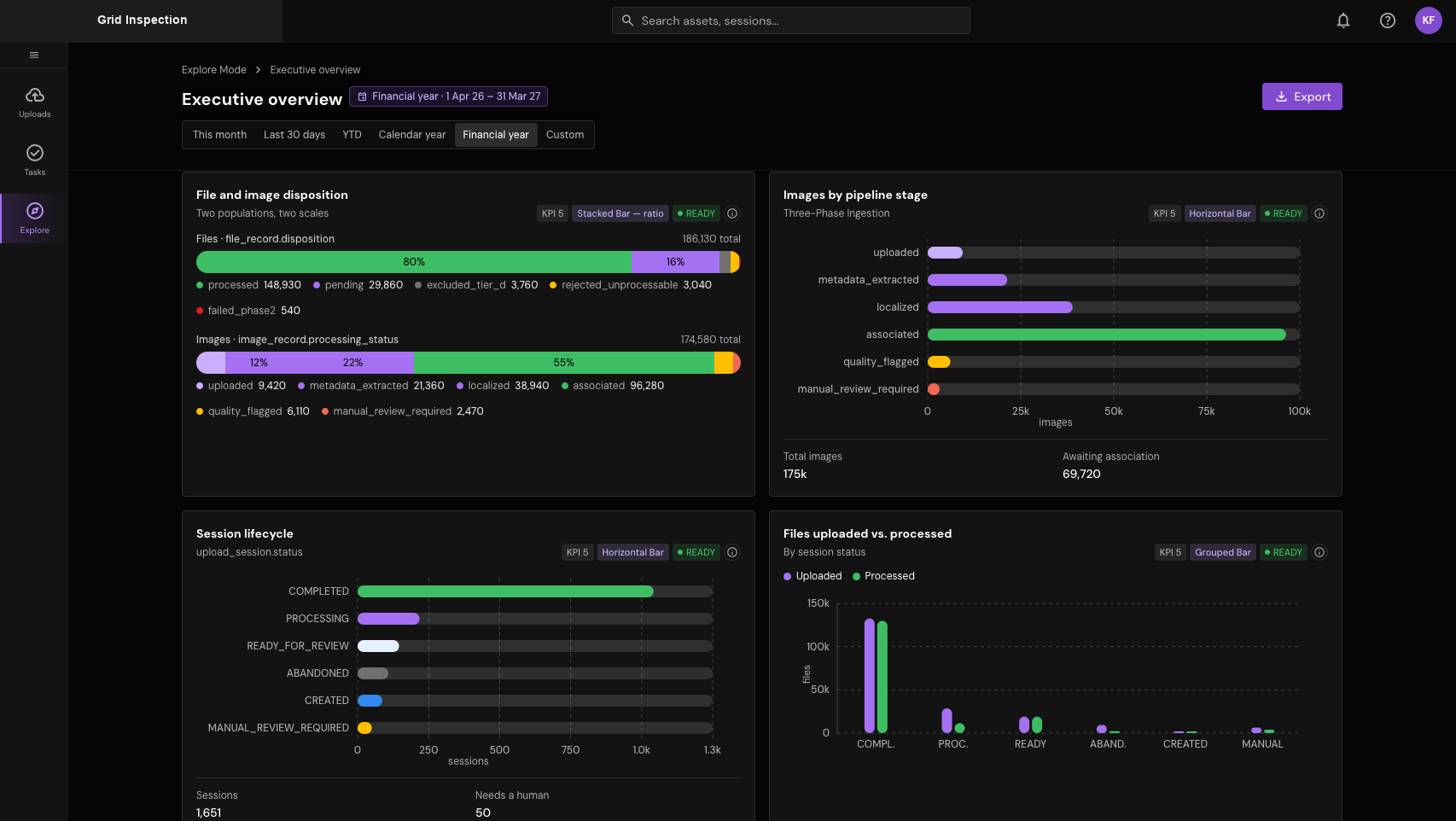The width and height of the screenshot is (1456, 821).
Task: Open the Tasks section
Action: 34,160
